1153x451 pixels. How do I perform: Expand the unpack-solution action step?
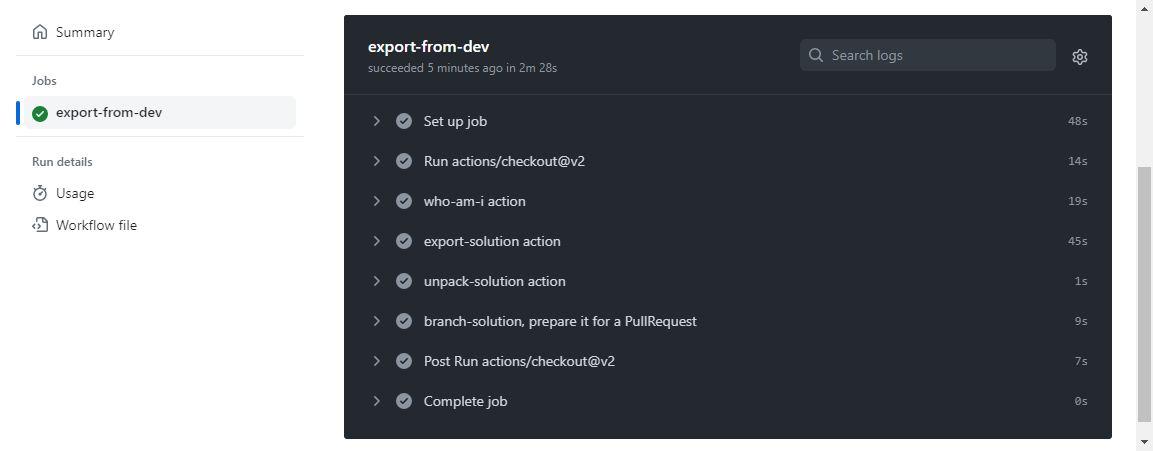click(x=376, y=281)
